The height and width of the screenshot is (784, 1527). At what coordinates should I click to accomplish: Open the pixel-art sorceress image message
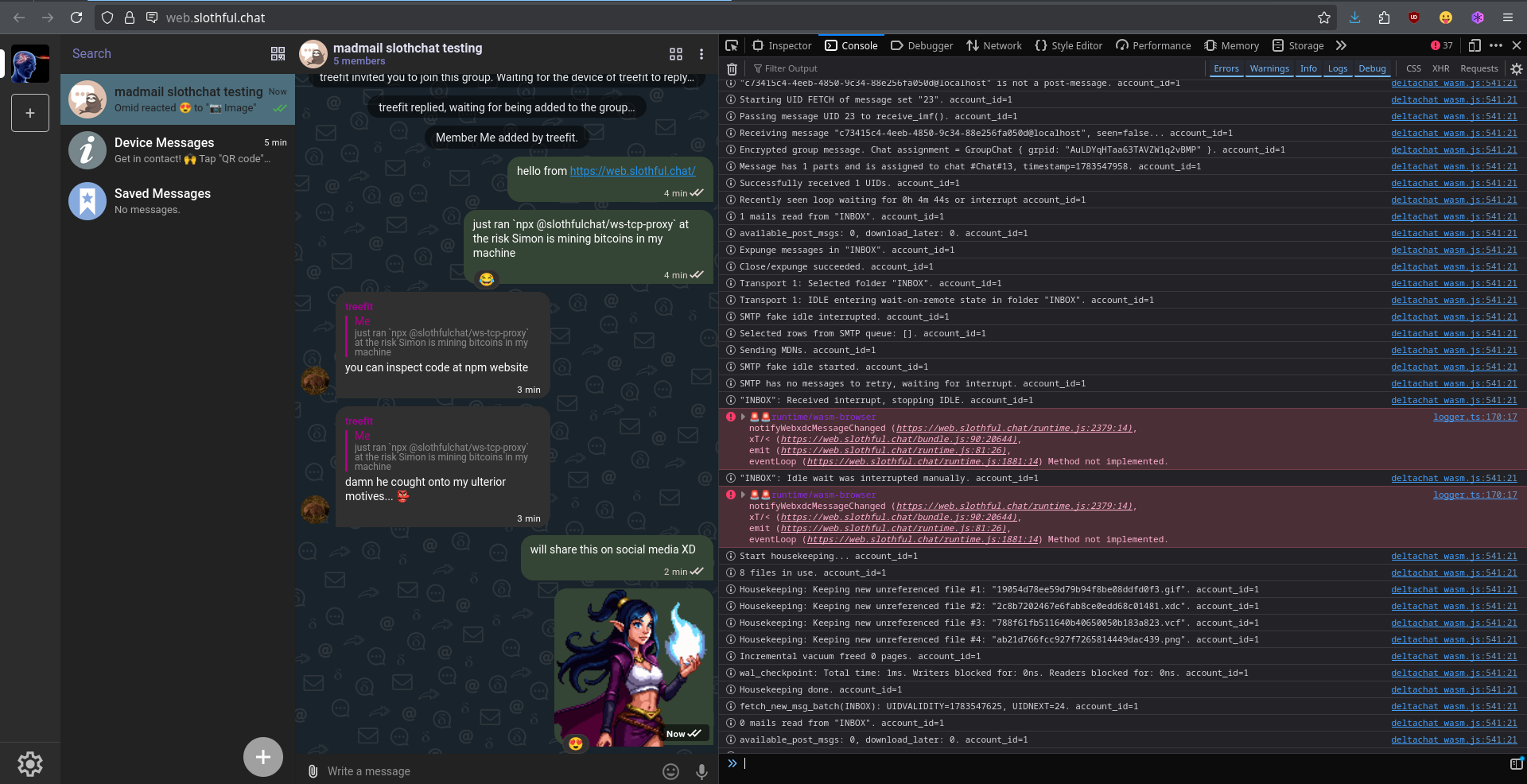click(633, 668)
